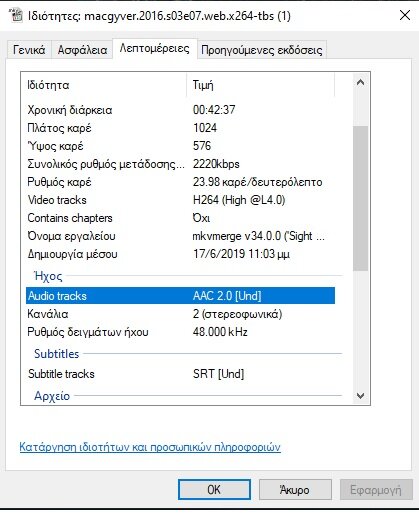Select the Subtitle tracks SRT row

click(x=180, y=374)
